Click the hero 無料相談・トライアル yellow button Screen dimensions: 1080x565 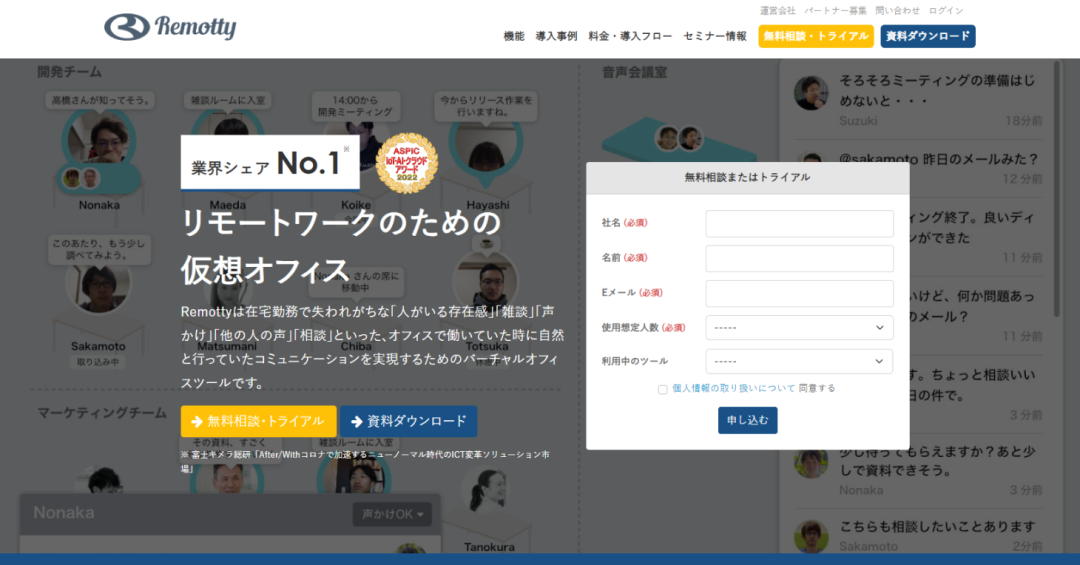tap(258, 421)
